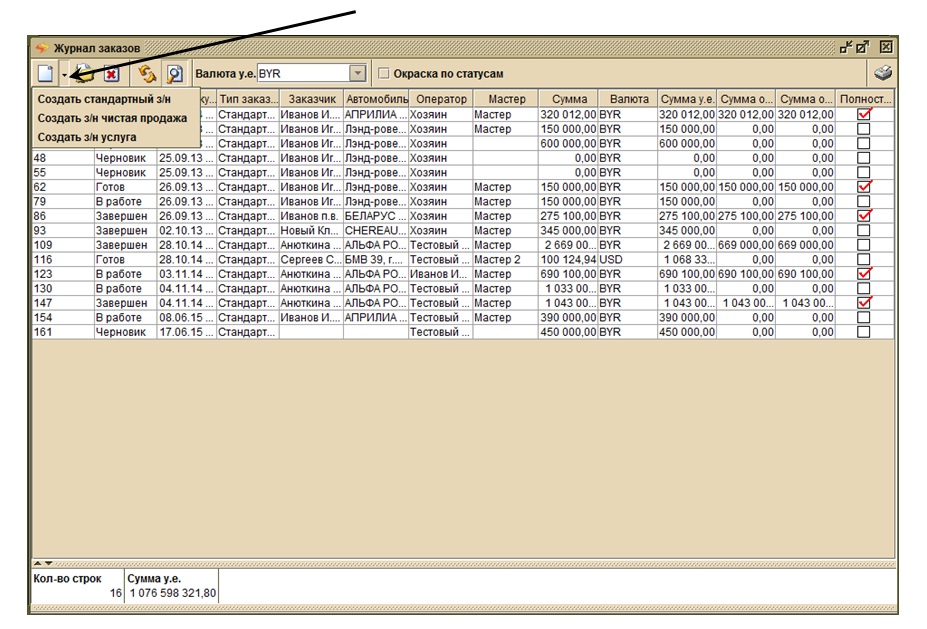Click the Журнал заказов title icon

coord(42,48)
